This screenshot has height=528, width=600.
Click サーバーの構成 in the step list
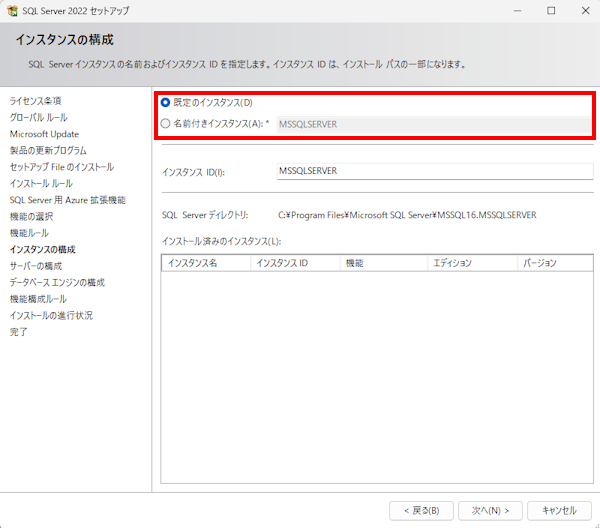pos(36,266)
